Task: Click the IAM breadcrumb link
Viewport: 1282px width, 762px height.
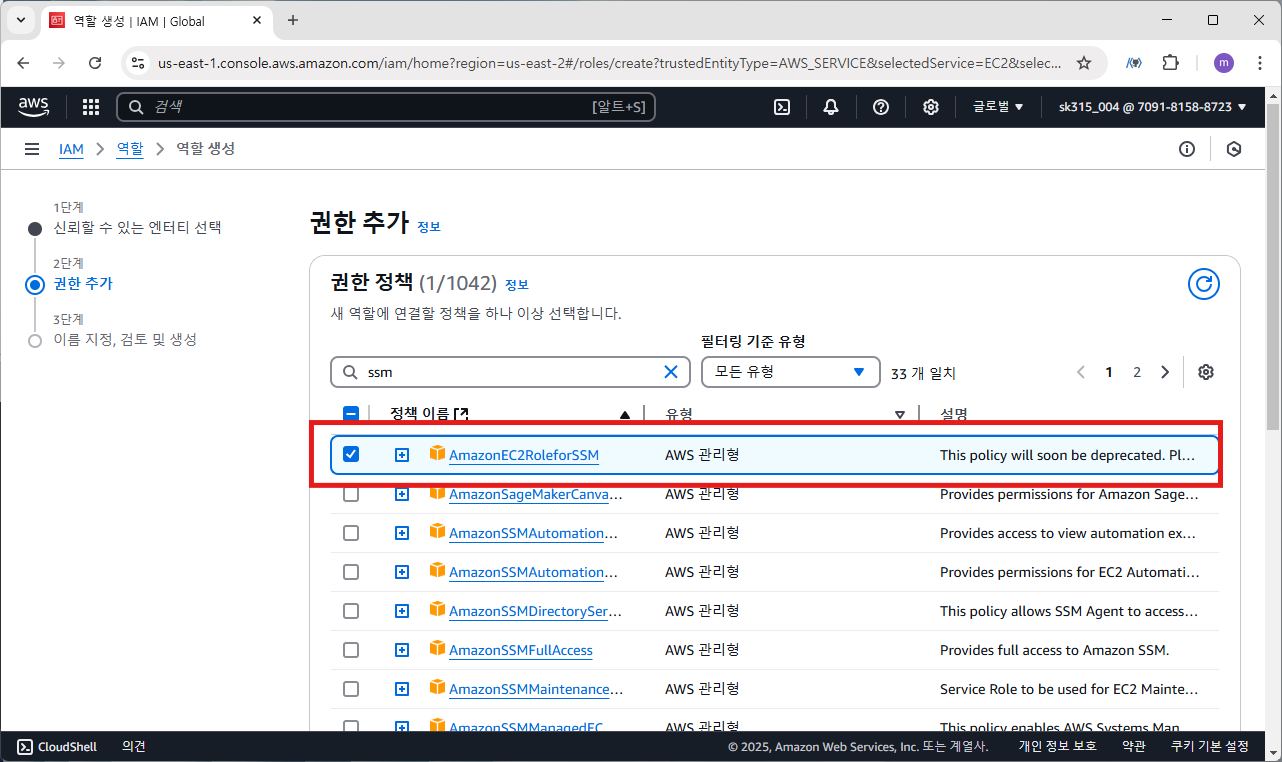Action: (71, 149)
